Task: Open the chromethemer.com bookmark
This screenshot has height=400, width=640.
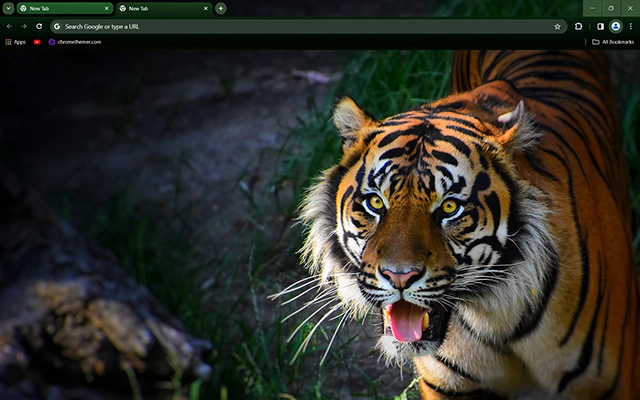Action: (75, 42)
